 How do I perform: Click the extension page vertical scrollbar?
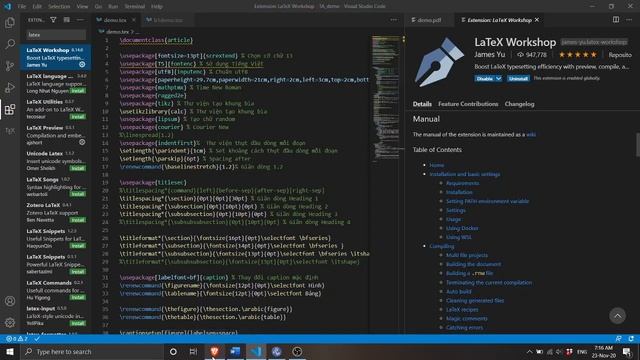pos(638,144)
